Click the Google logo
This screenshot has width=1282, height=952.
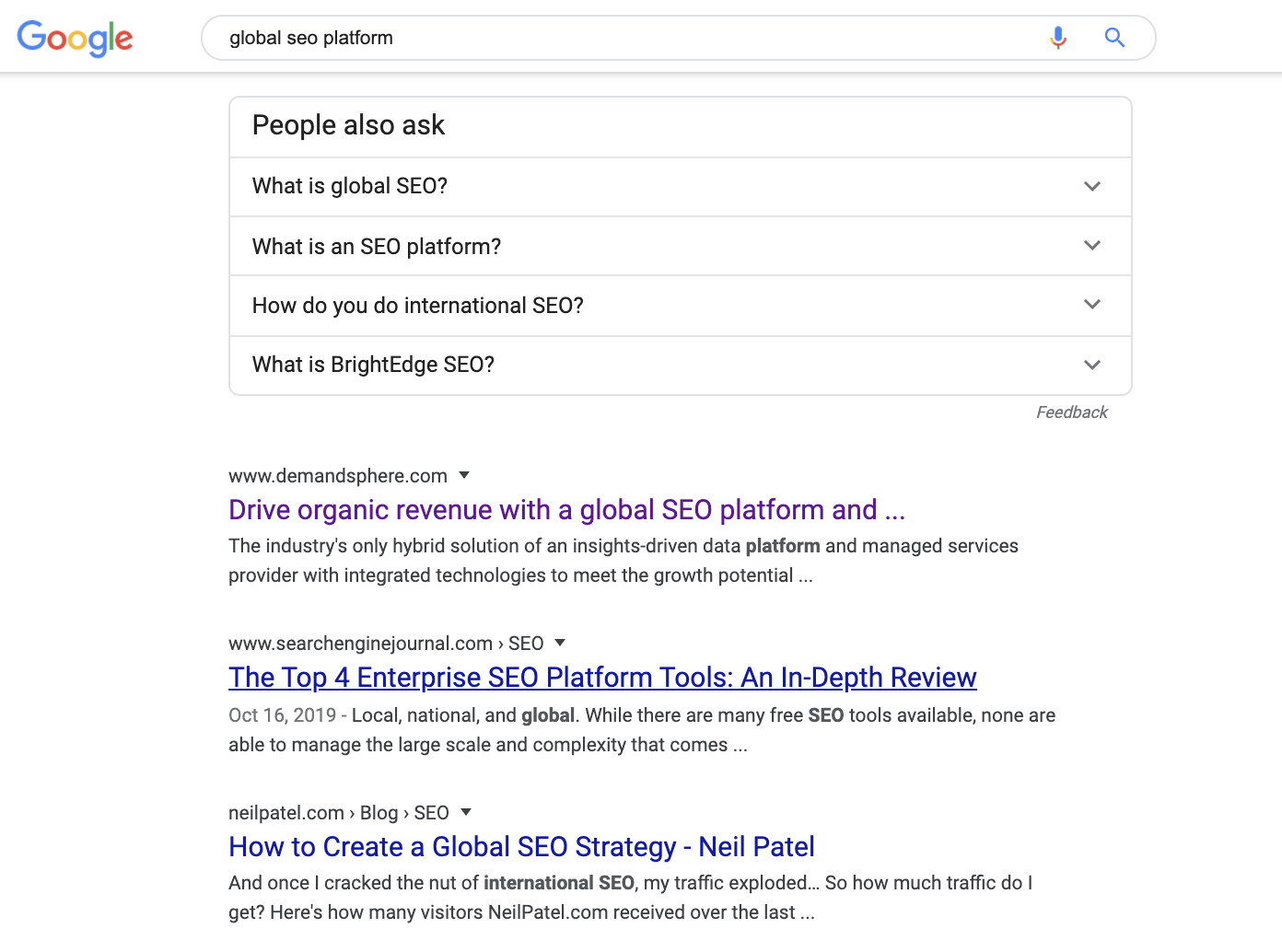tap(75, 39)
